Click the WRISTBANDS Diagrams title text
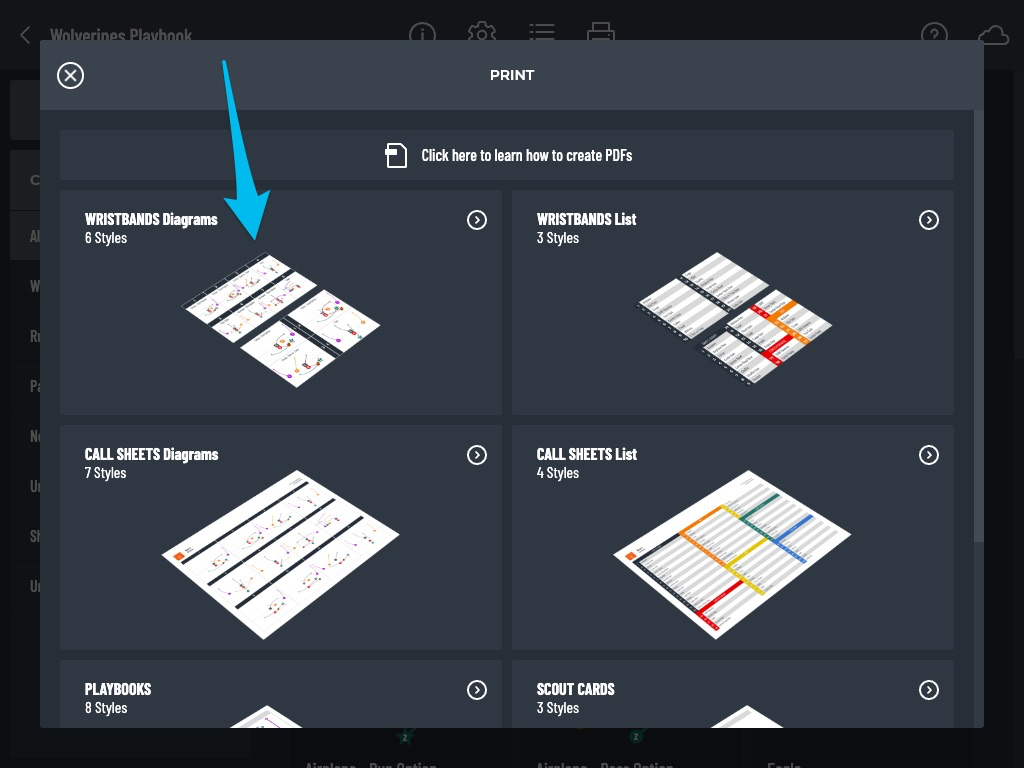Viewport: 1024px width, 768px height. (151, 219)
